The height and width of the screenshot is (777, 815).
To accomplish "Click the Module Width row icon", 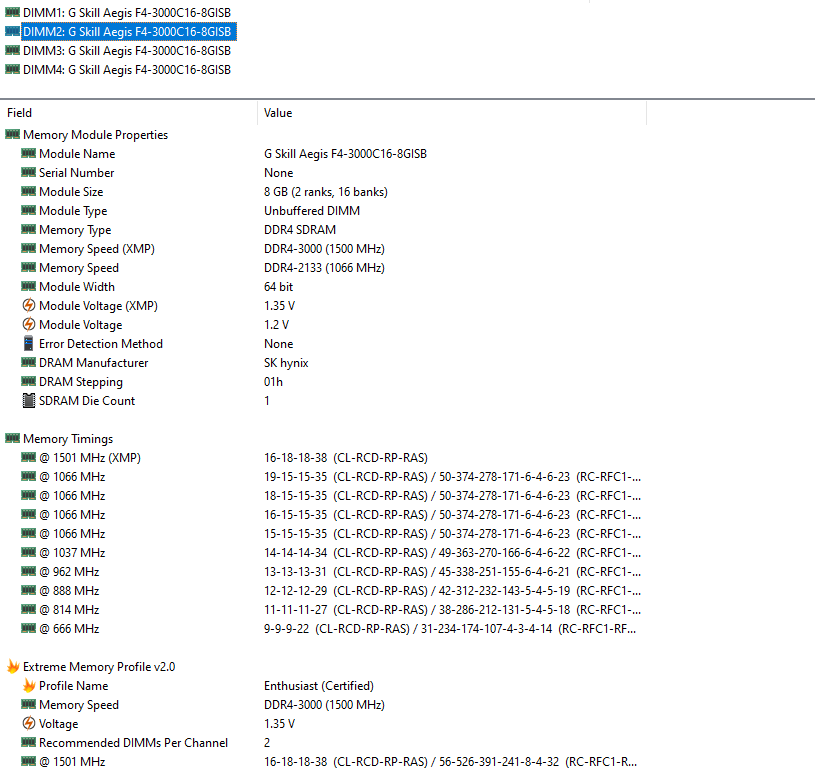I will (29, 286).
